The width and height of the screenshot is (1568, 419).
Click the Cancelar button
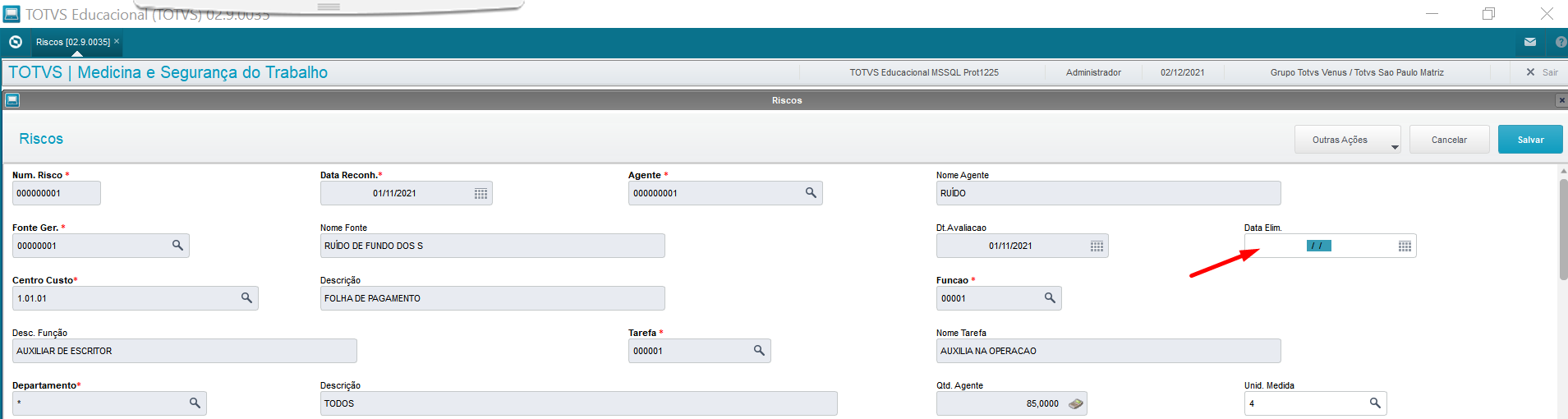click(1449, 140)
